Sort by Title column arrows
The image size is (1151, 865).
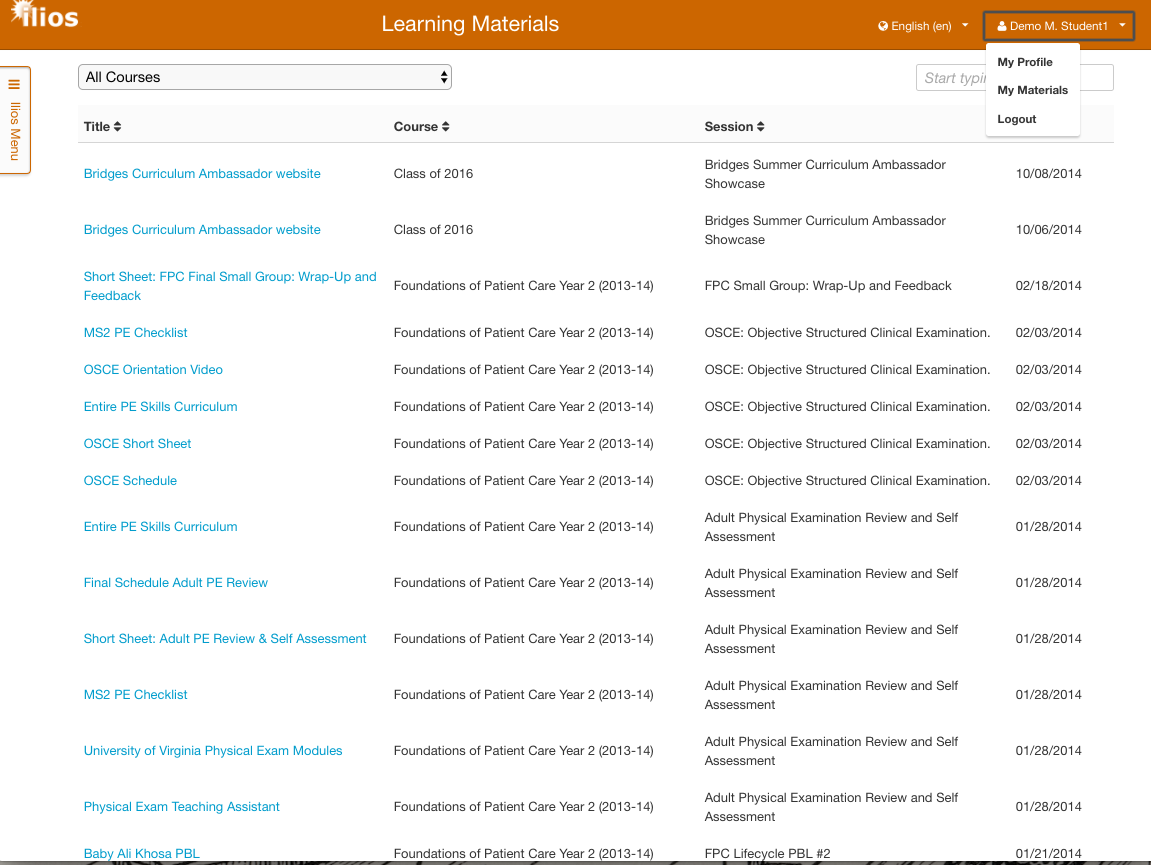pyautogui.click(x=118, y=127)
